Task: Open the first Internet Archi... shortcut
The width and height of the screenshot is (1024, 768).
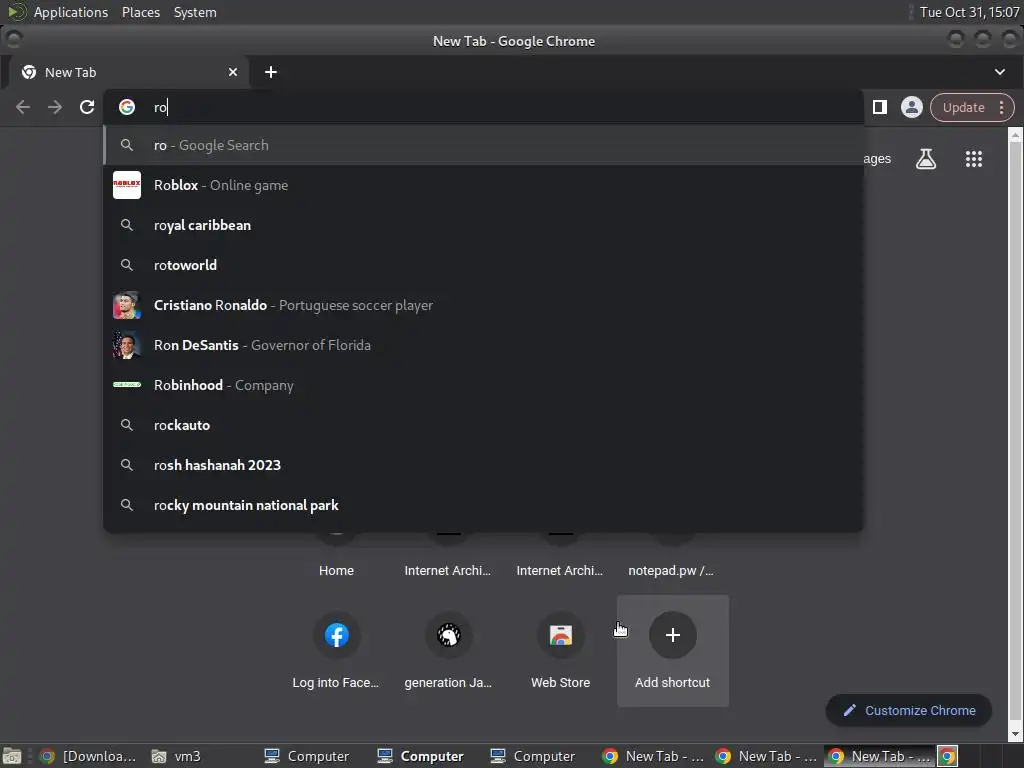Action: pyautogui.click(x=448, y=570)
